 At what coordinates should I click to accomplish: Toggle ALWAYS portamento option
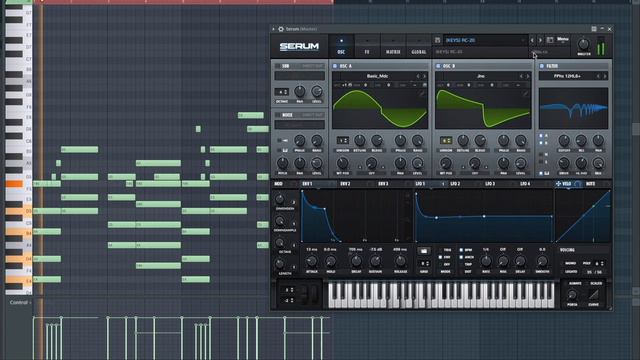click(575, 284)
